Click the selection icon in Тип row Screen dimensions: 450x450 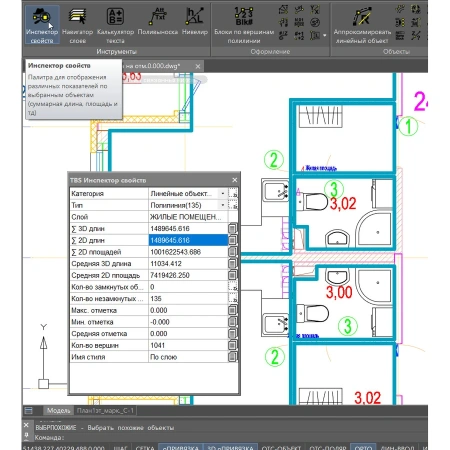tap(233, 205)
